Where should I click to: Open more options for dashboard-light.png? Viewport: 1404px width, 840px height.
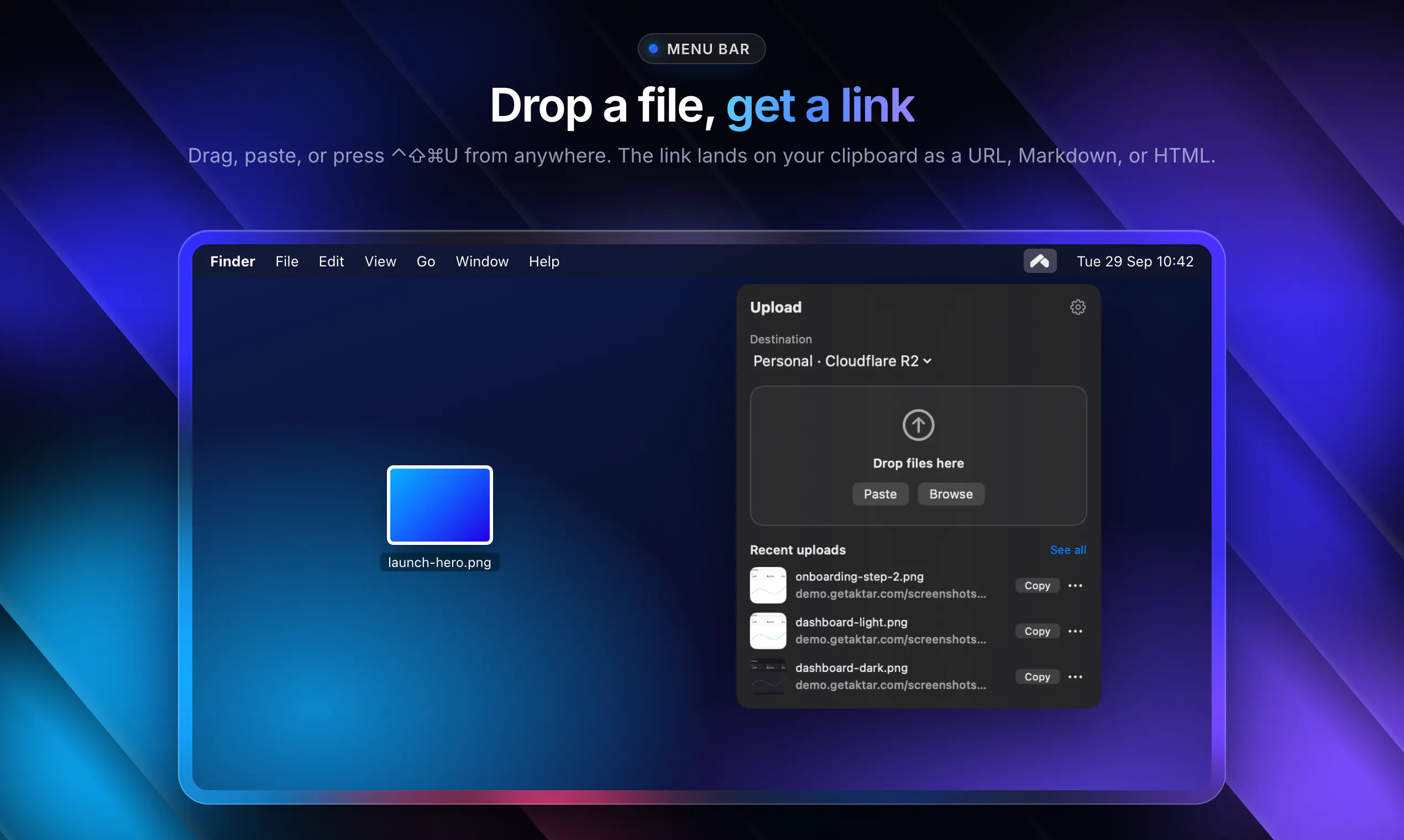(x=1075, y=631)
